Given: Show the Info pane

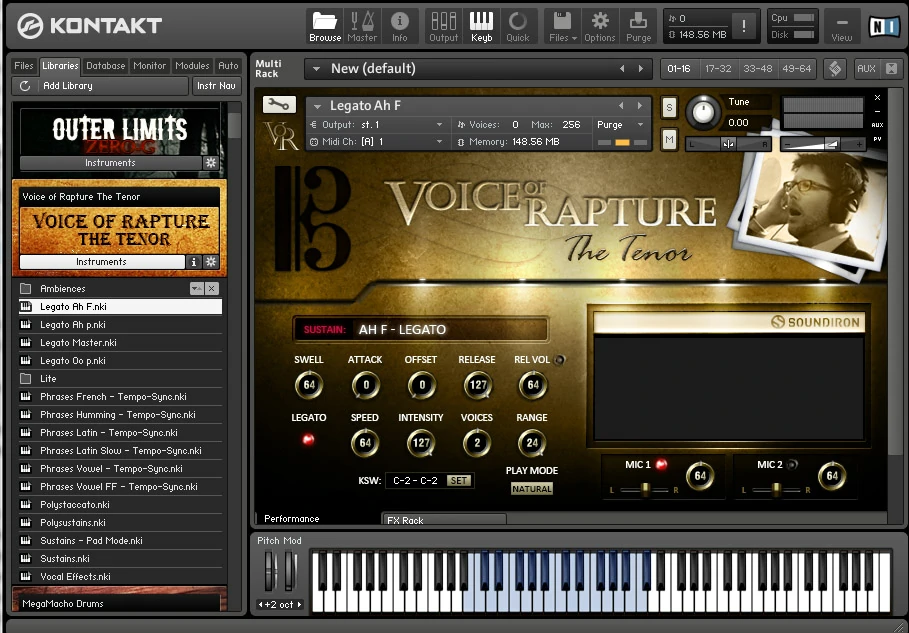Looking at the screenshot, I should point(399,27).
